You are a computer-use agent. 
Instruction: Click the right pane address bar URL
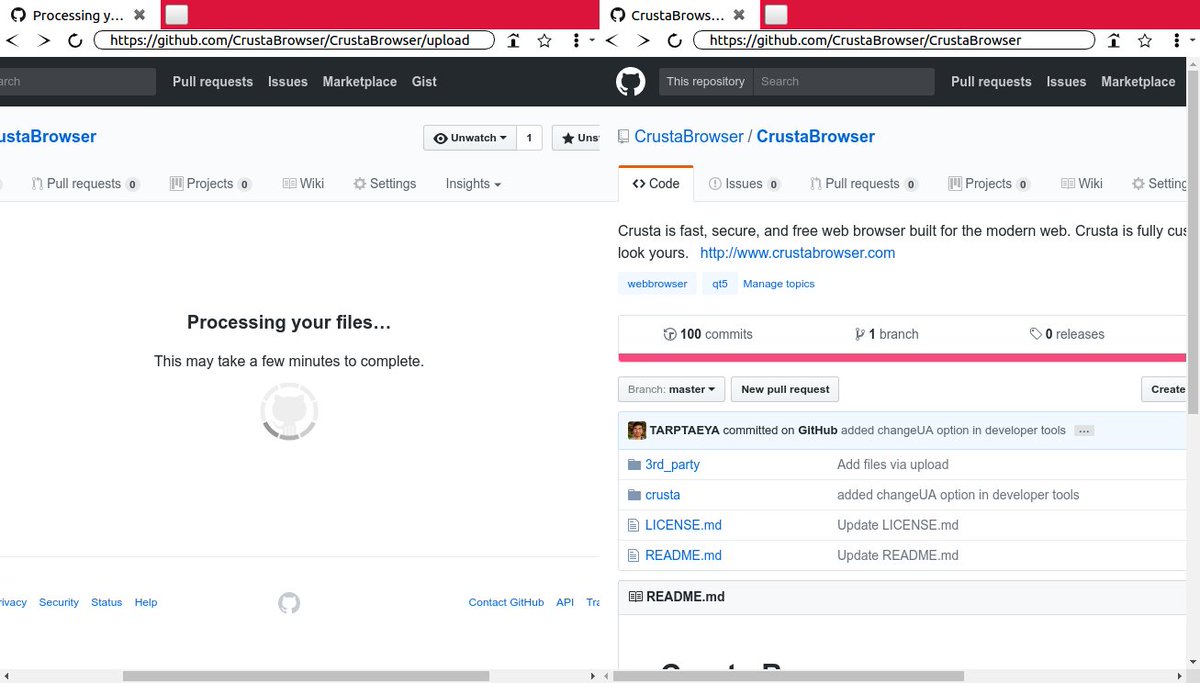coord(895,41)
